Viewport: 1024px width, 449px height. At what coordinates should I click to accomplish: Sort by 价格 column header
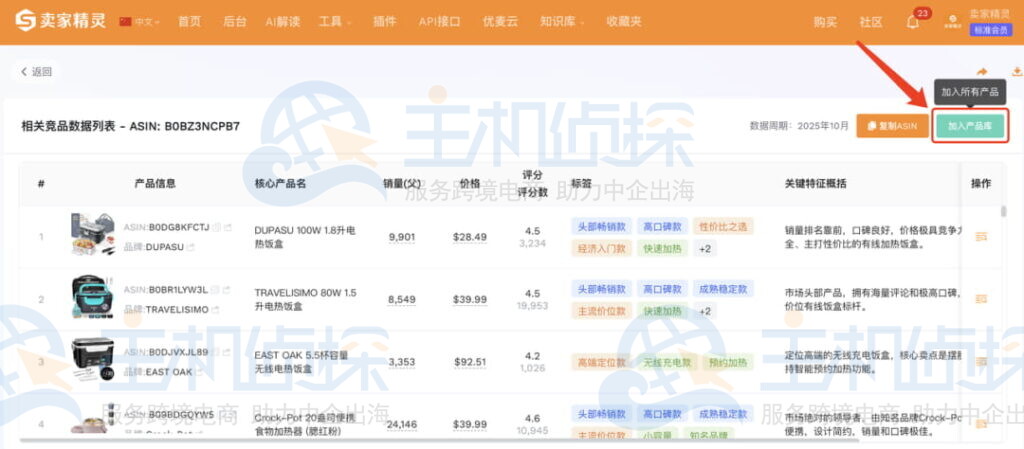click(x=470, y=183)
